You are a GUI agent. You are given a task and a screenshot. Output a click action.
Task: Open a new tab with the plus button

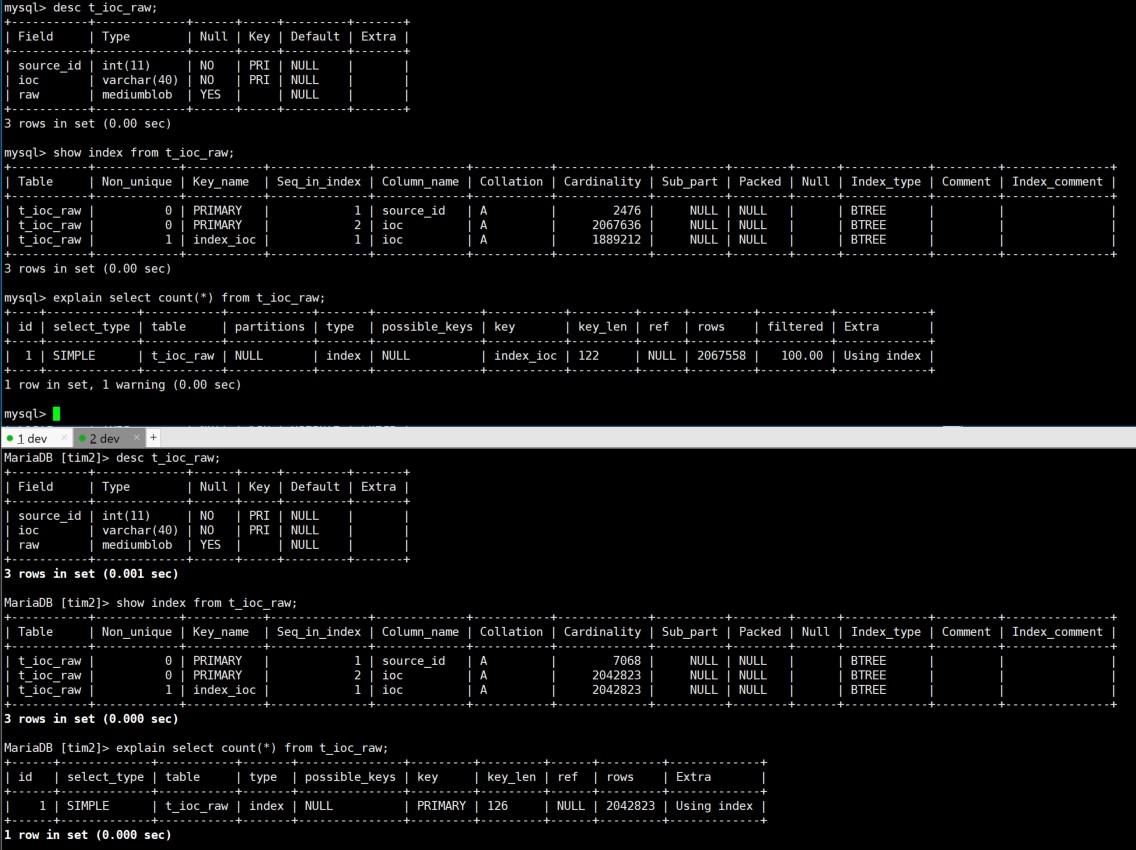click(153, 438)
